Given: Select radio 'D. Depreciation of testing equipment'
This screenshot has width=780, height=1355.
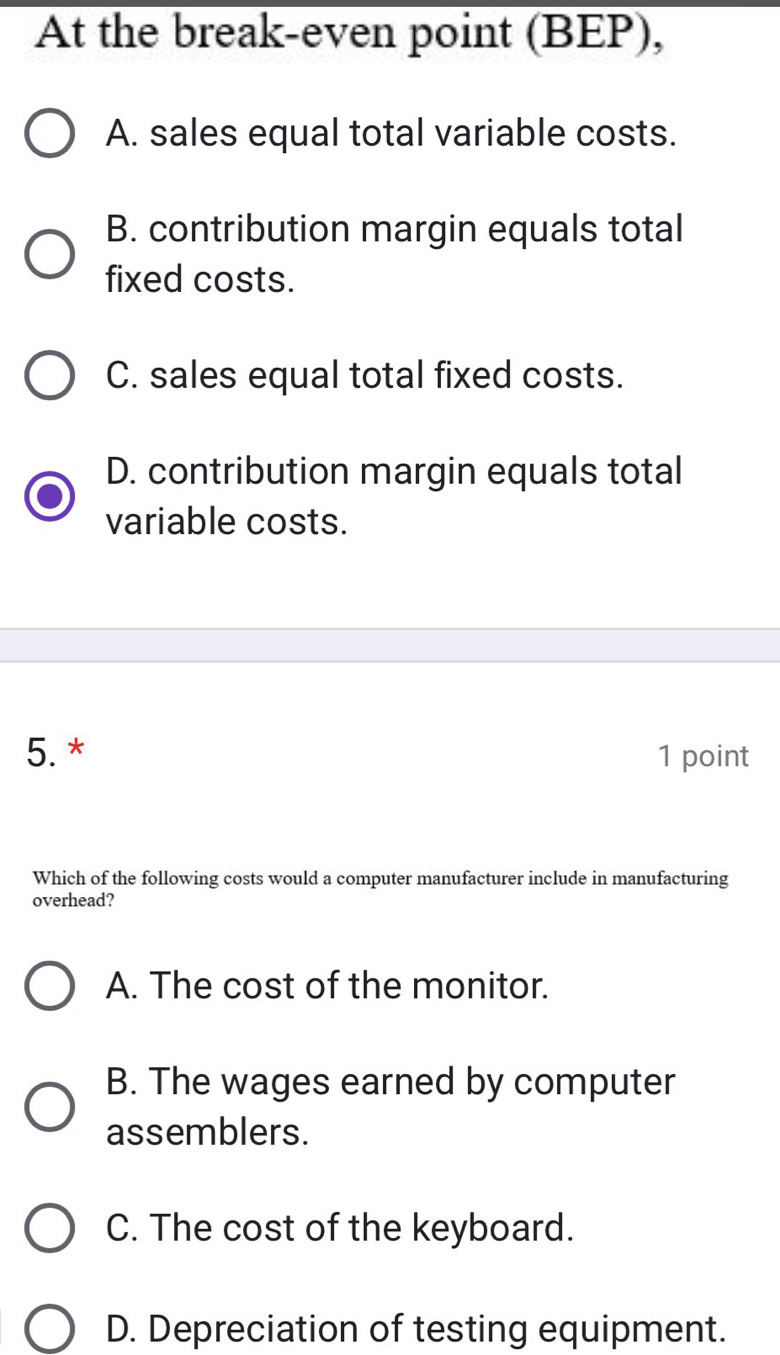Looking at the screenshot, I should (x=49, y=1331).
